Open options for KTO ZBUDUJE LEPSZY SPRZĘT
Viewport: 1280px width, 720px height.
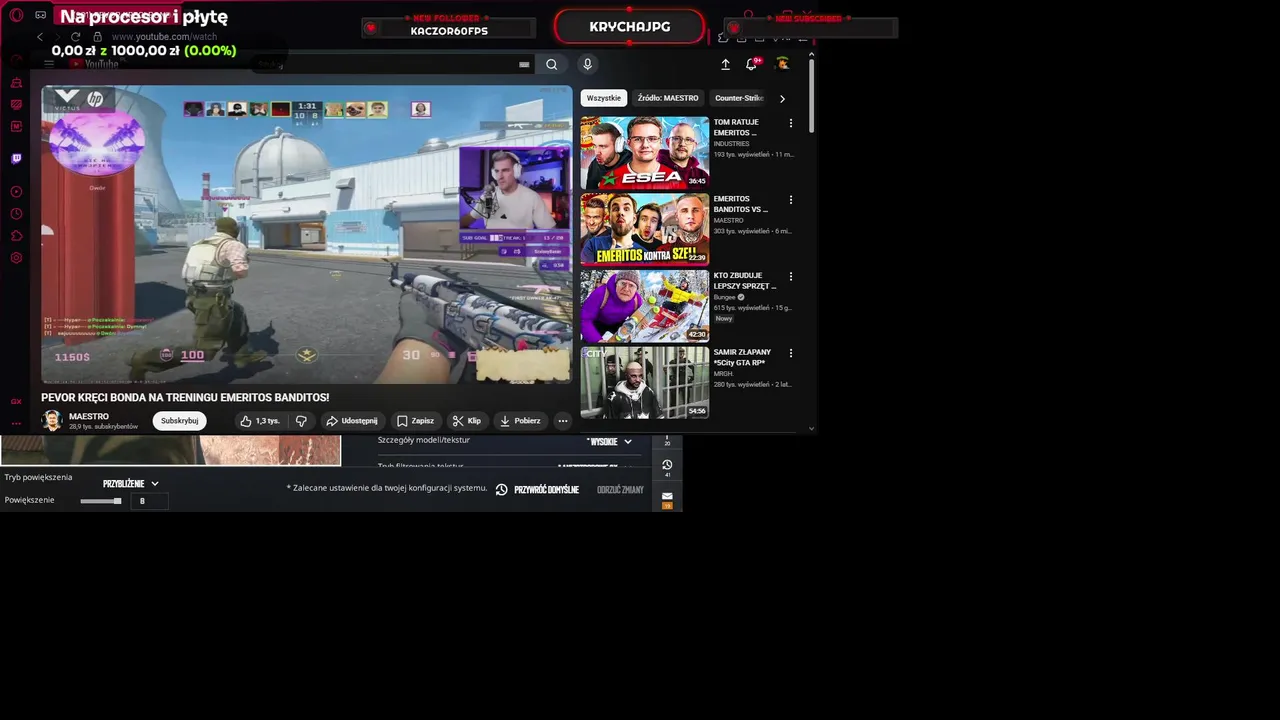click(791, 276)
